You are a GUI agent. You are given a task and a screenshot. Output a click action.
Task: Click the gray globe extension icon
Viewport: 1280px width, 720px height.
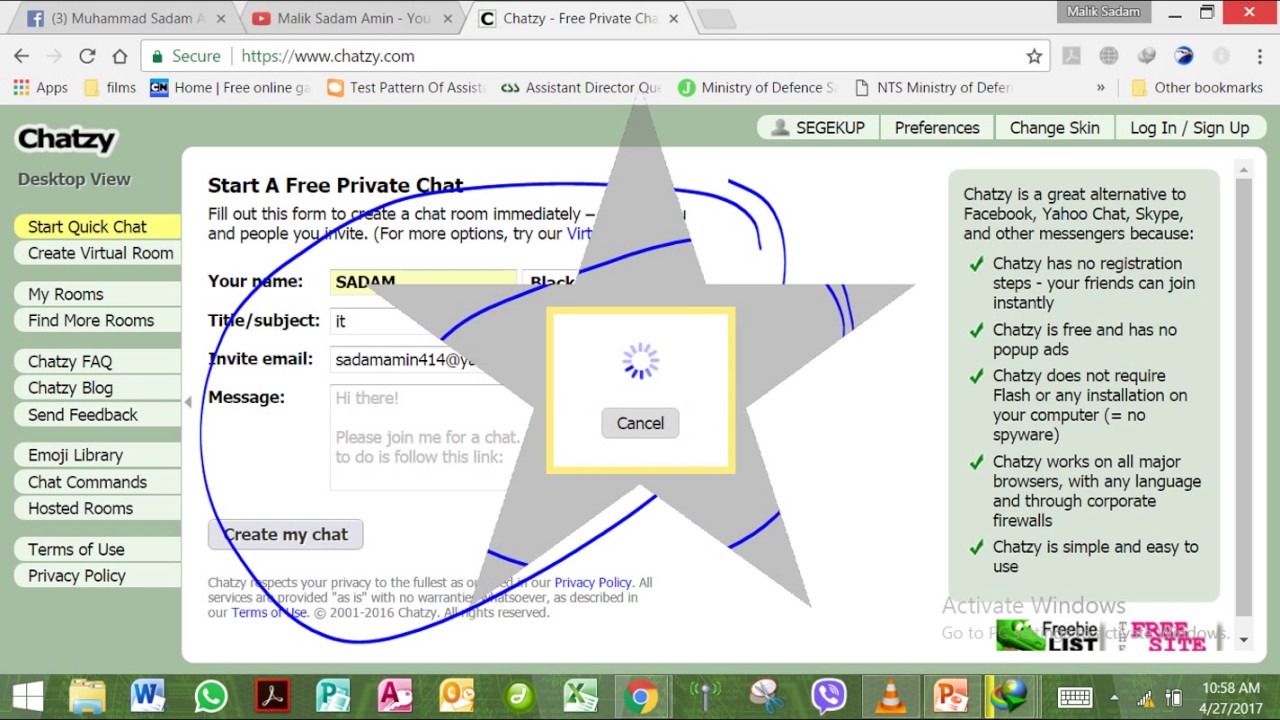(1109, 56)
